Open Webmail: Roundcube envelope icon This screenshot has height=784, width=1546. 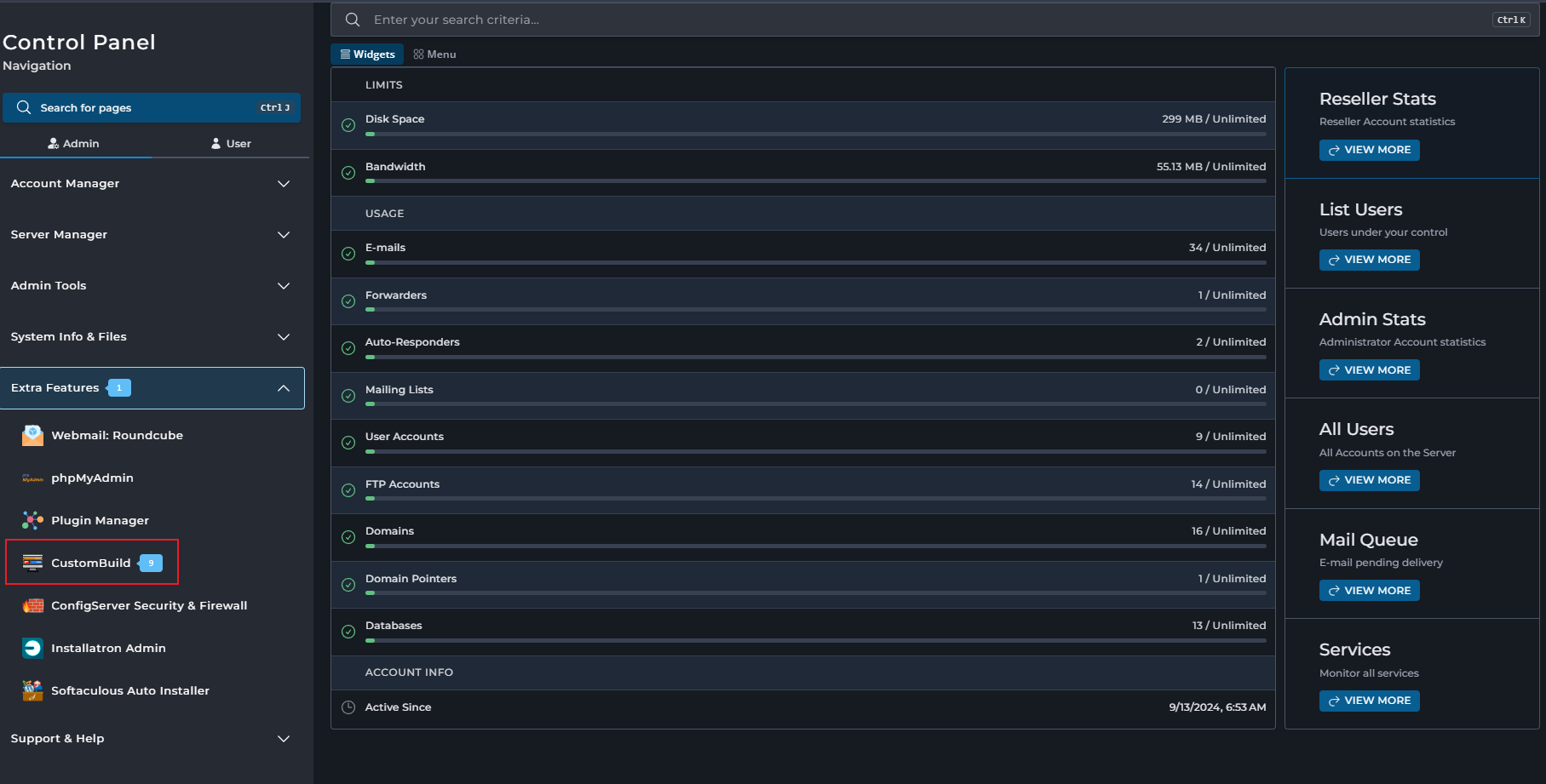click(x=32, y=435)
